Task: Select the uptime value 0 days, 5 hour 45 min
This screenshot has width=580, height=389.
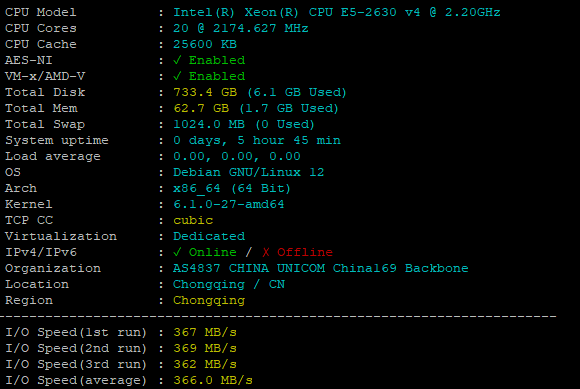Action: tap(257, 140)
